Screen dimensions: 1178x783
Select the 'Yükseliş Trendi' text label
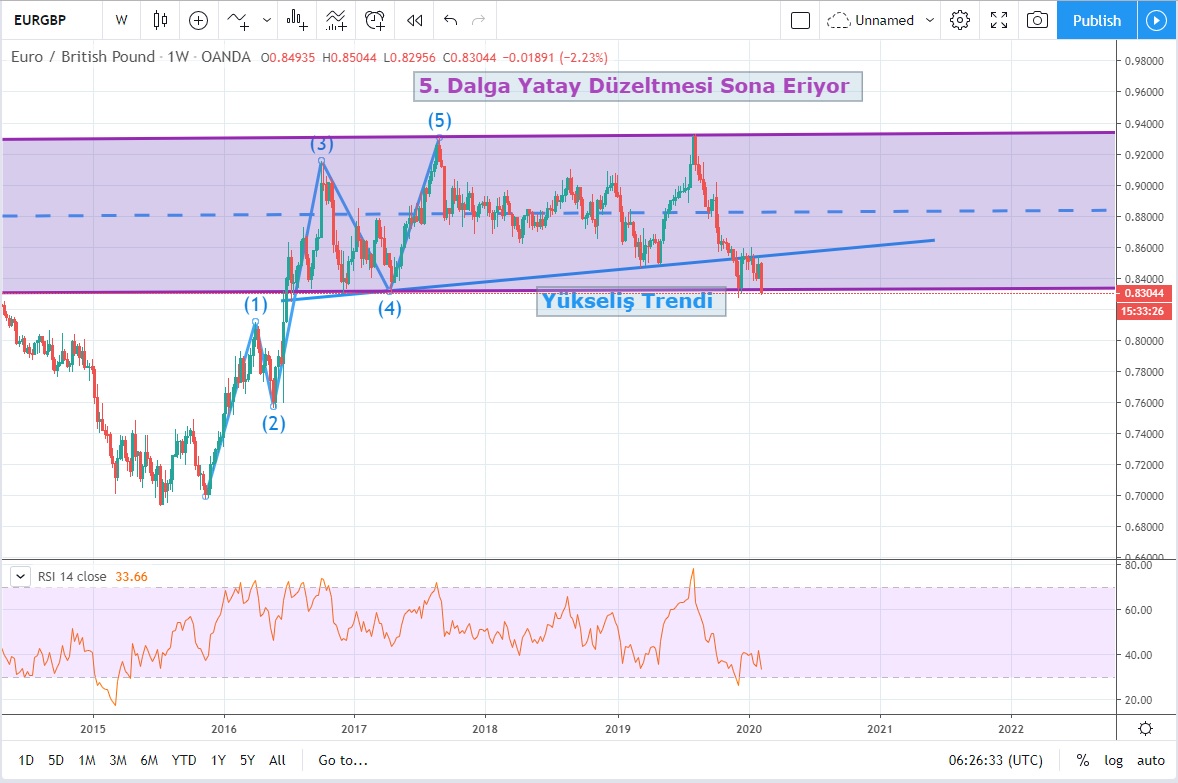[631, 301]
